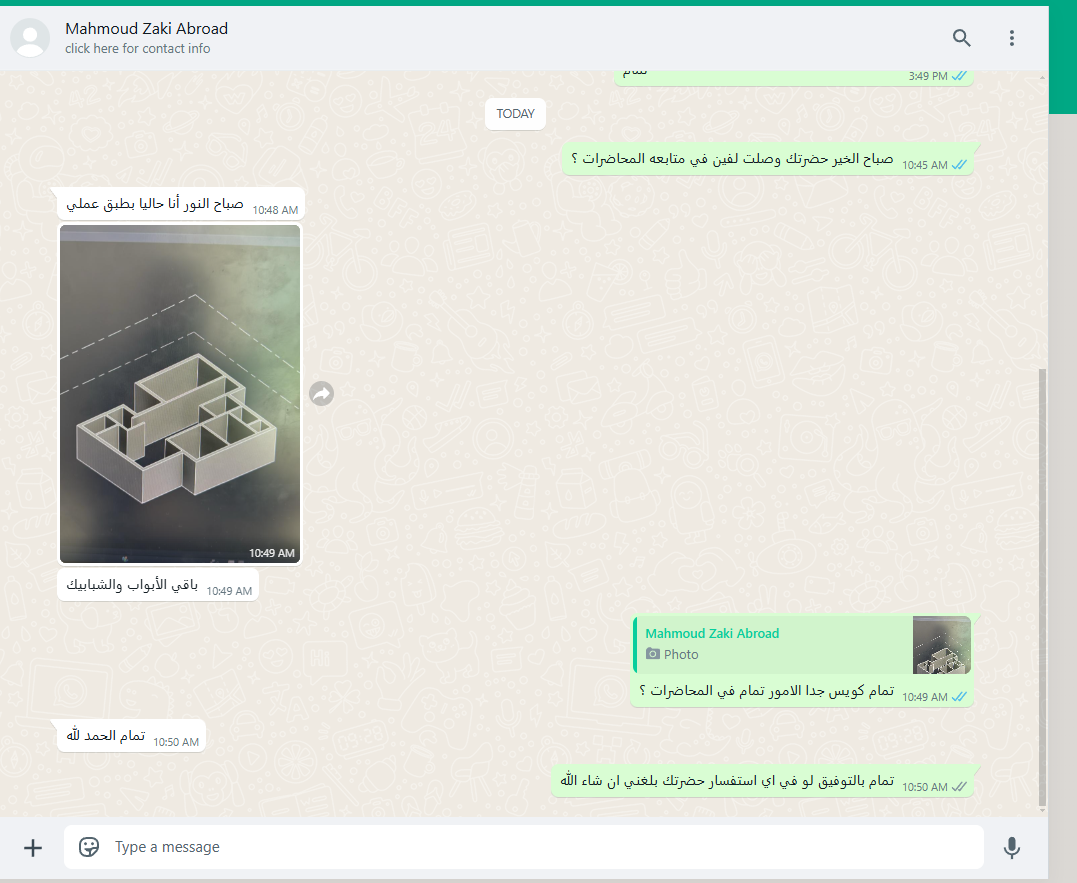
Task: Click camera icon in the quoted Photo reply
Action: click(653, 654)
